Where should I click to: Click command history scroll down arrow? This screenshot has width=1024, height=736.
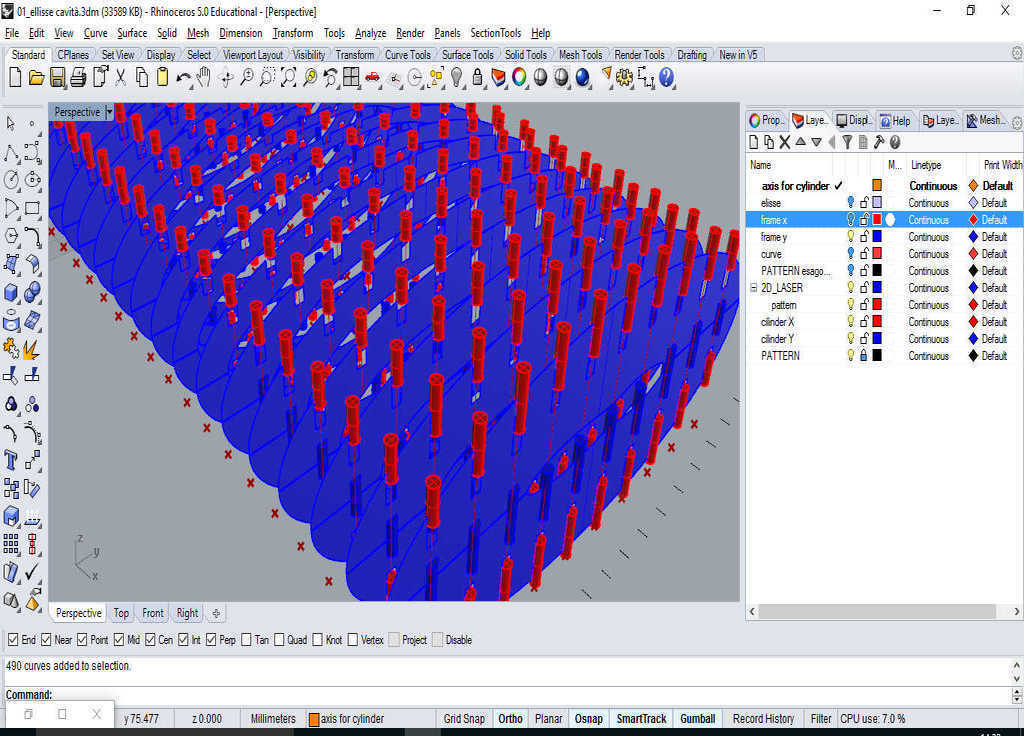click(x=1016, y=678)
